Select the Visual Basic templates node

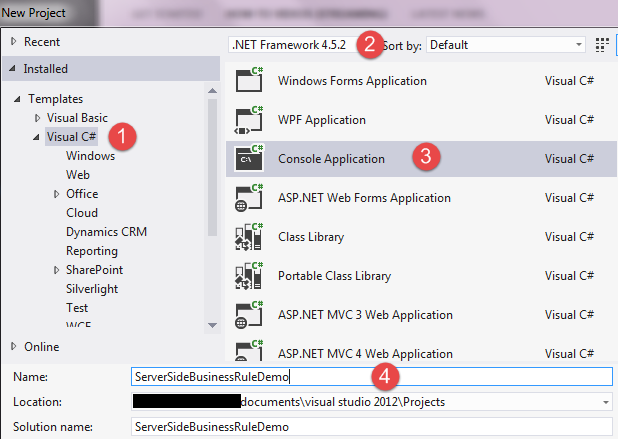[77, 118]
